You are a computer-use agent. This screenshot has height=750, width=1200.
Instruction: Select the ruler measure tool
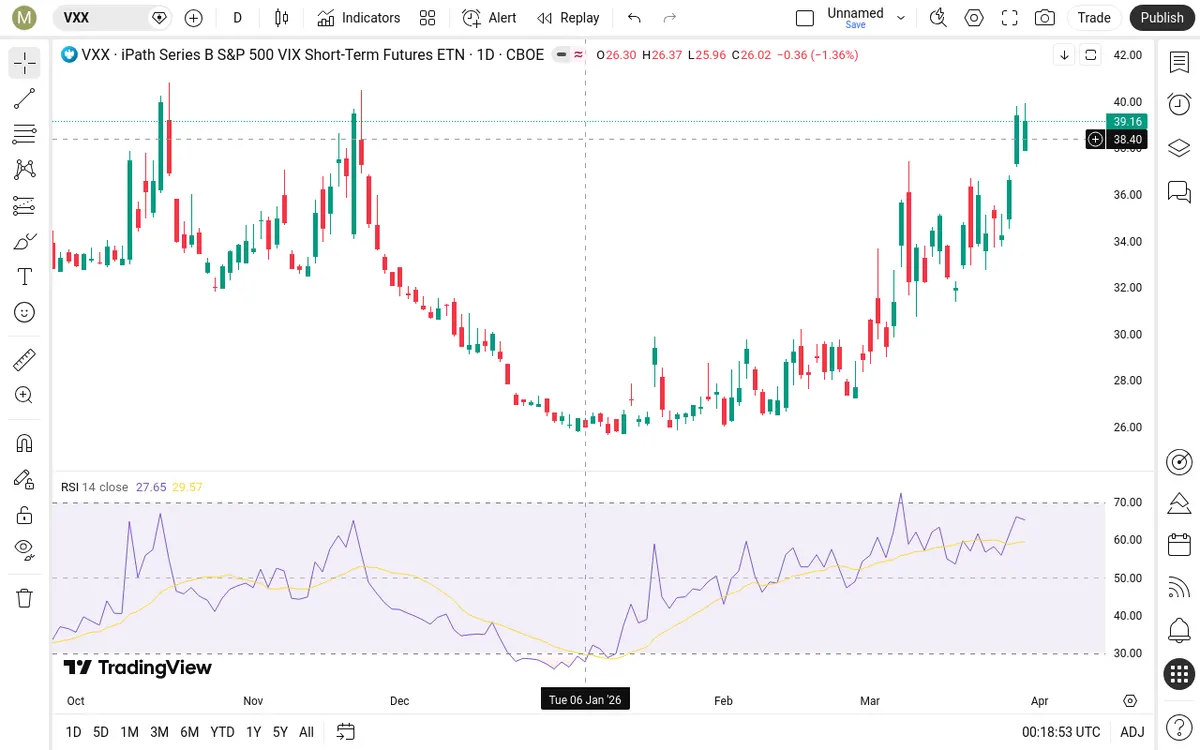pyautogui.click(x=25, y=359)
